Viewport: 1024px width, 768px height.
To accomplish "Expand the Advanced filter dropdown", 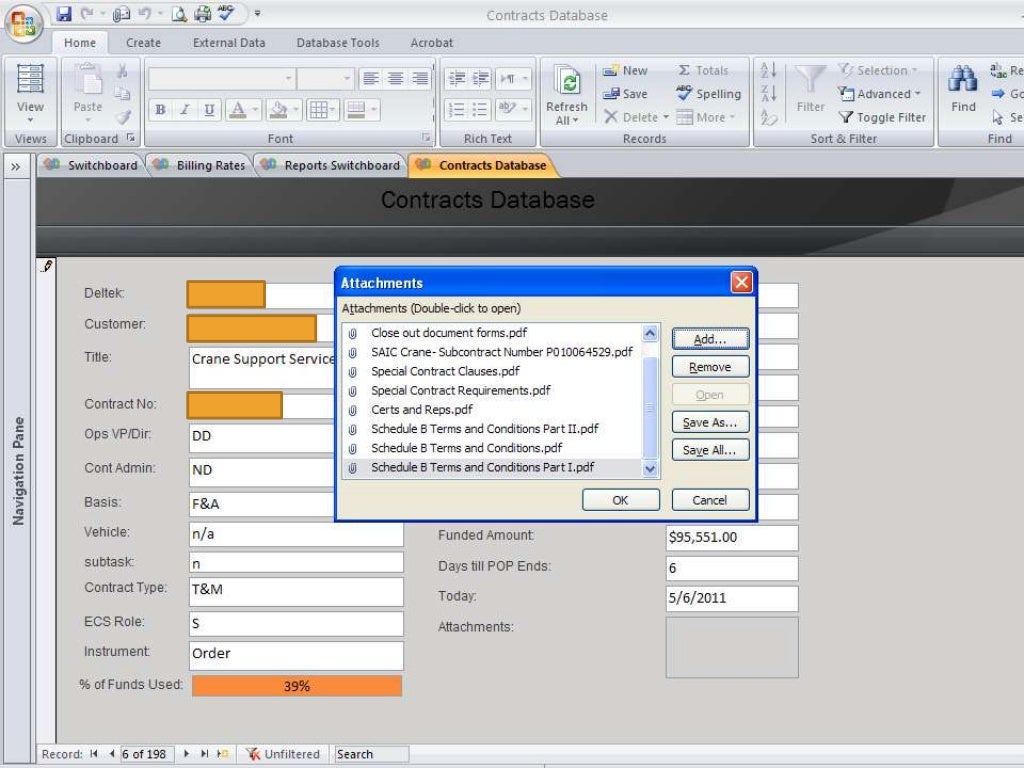I will pos(917,94).
